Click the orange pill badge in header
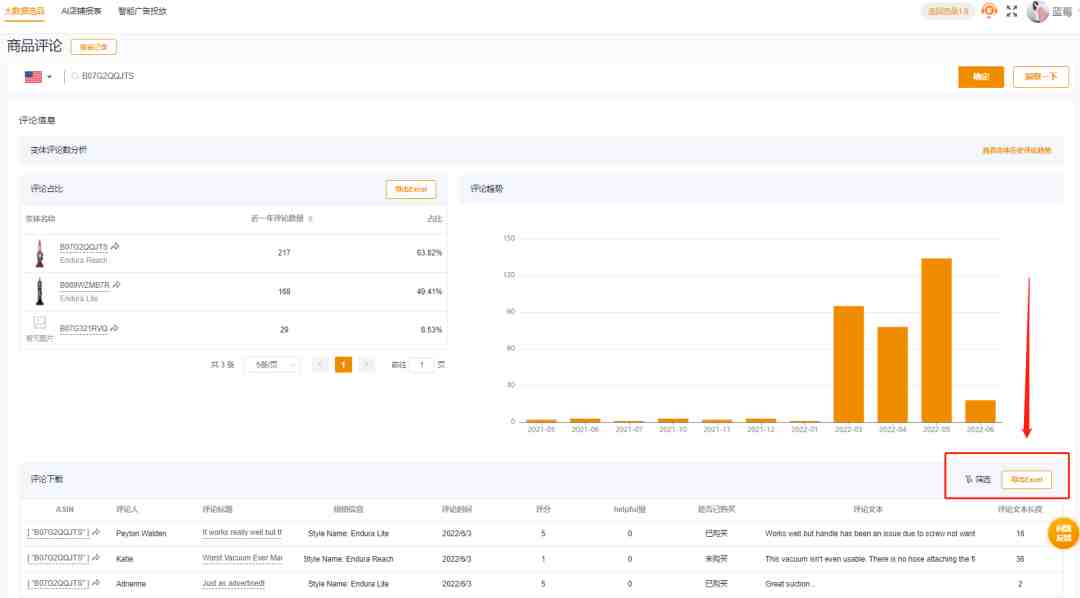Screen dimensions: 1080x598 pyautogui.click(x=948, y=11)
